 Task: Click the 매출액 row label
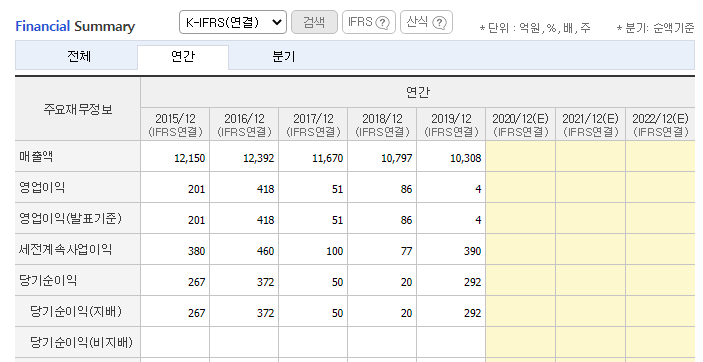pyautogui.click(x=36, y=157)
